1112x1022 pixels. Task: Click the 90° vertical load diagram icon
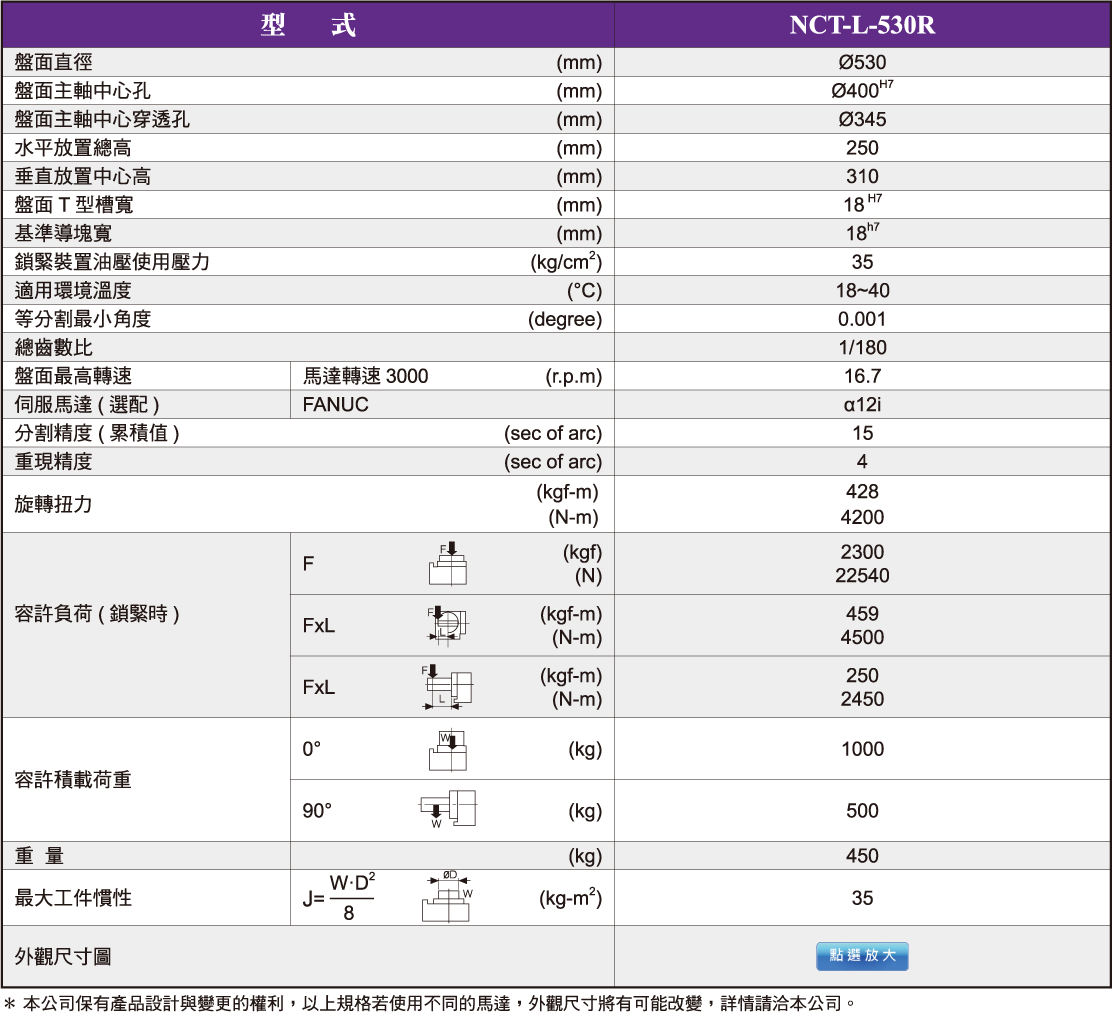tap(447, 809)
